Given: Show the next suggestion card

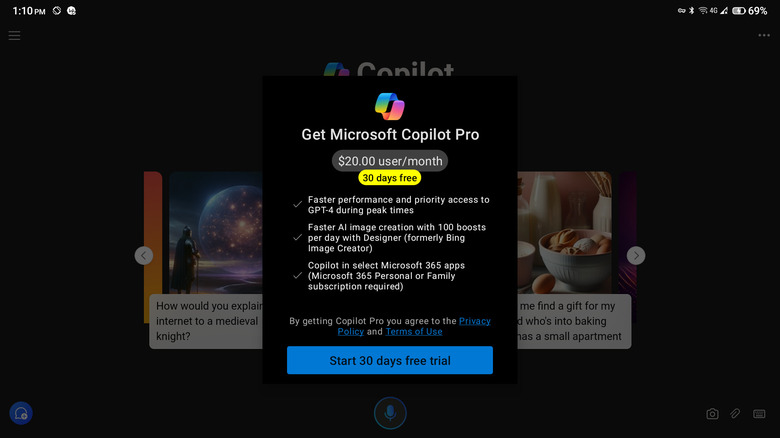Looking at the screenshot, I should pyautogui.click(x=636, y=255).
